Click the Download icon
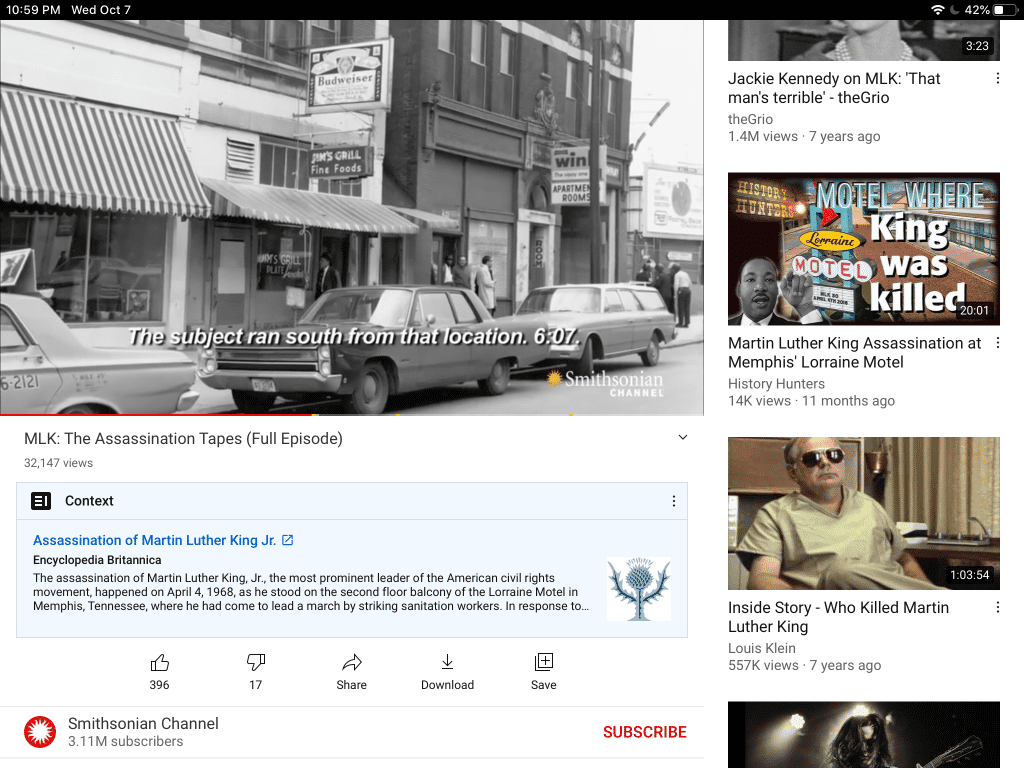Screen dimensions: 1024x768 (447, 662)
